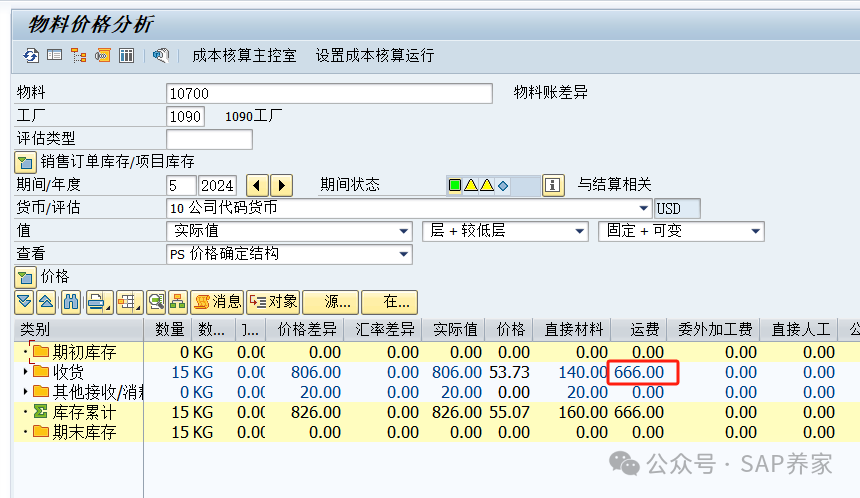Click the green hierarchy structure icon
The width and height of the screenshot is (860, 498).
tap(177, 302)
